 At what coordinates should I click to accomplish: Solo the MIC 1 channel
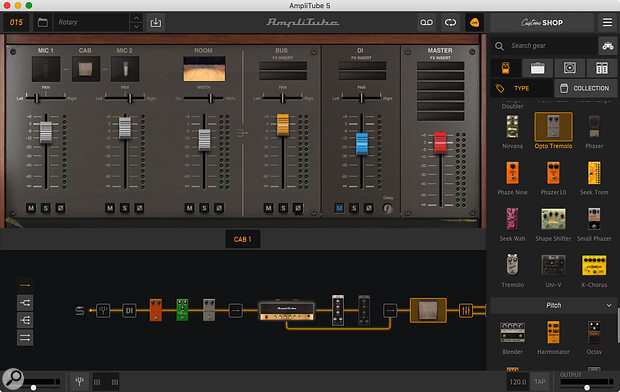(x=46, y=208)
